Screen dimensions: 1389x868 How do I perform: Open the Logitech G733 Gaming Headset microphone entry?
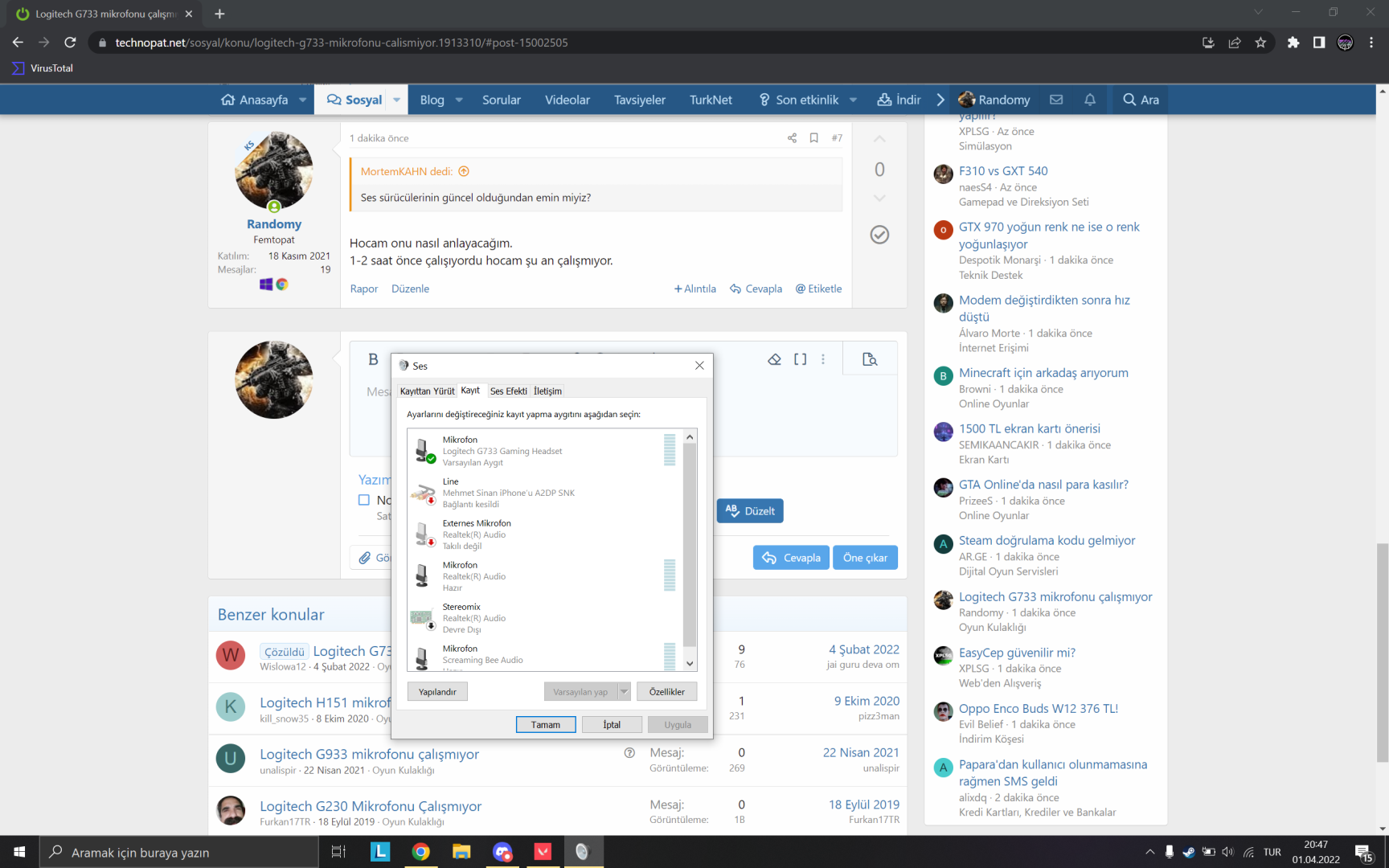545,450
